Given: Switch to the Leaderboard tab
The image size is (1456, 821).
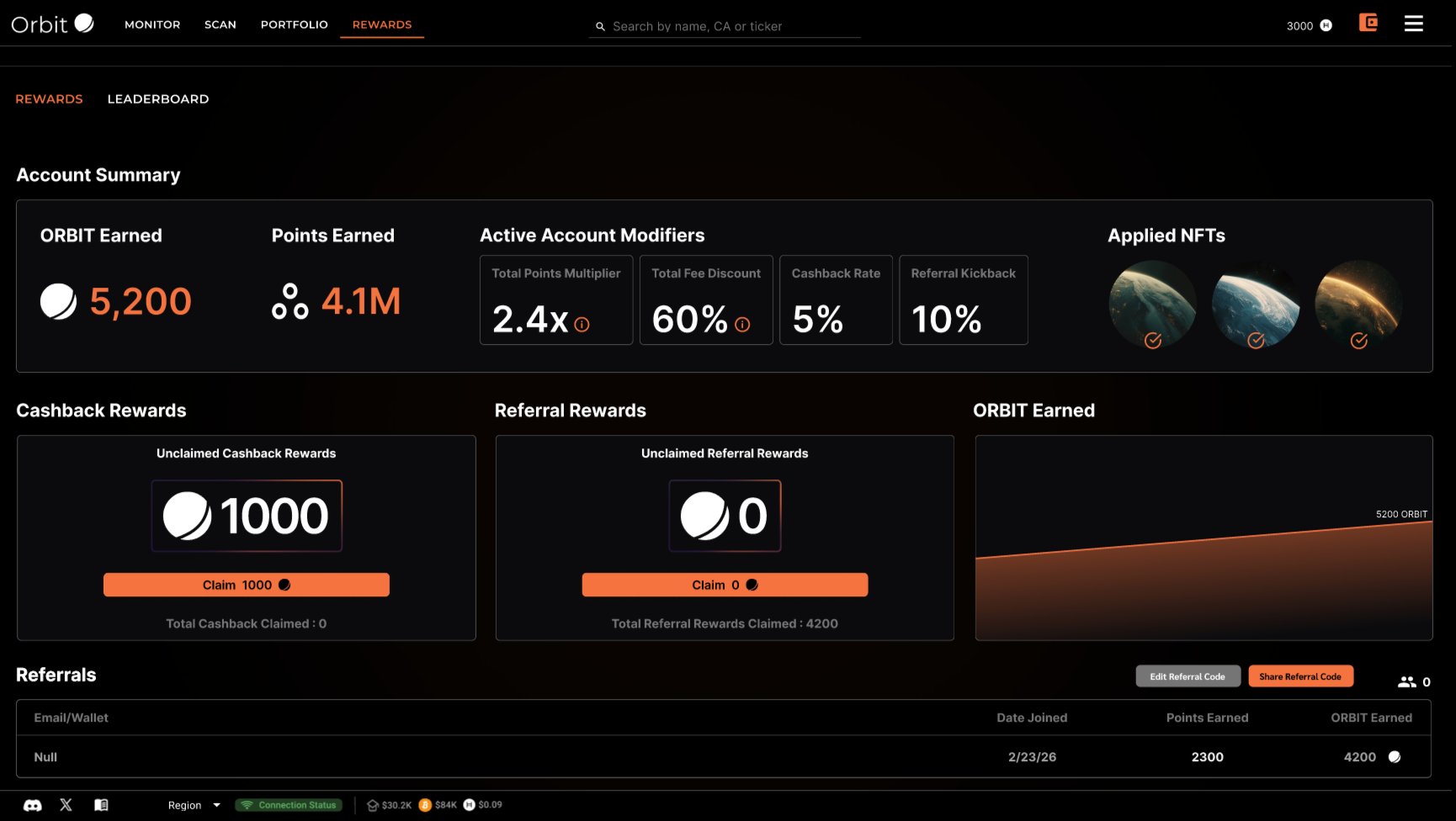Looking at the screenshot, I should (x=158, y=99).
